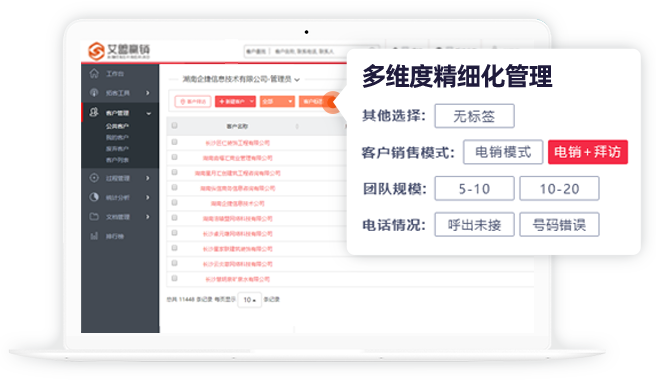Image resolution: width=656 pixels, height=380 pixels.
Task: Click the 客户筛选 outlined button
Action: coord(193,102)
